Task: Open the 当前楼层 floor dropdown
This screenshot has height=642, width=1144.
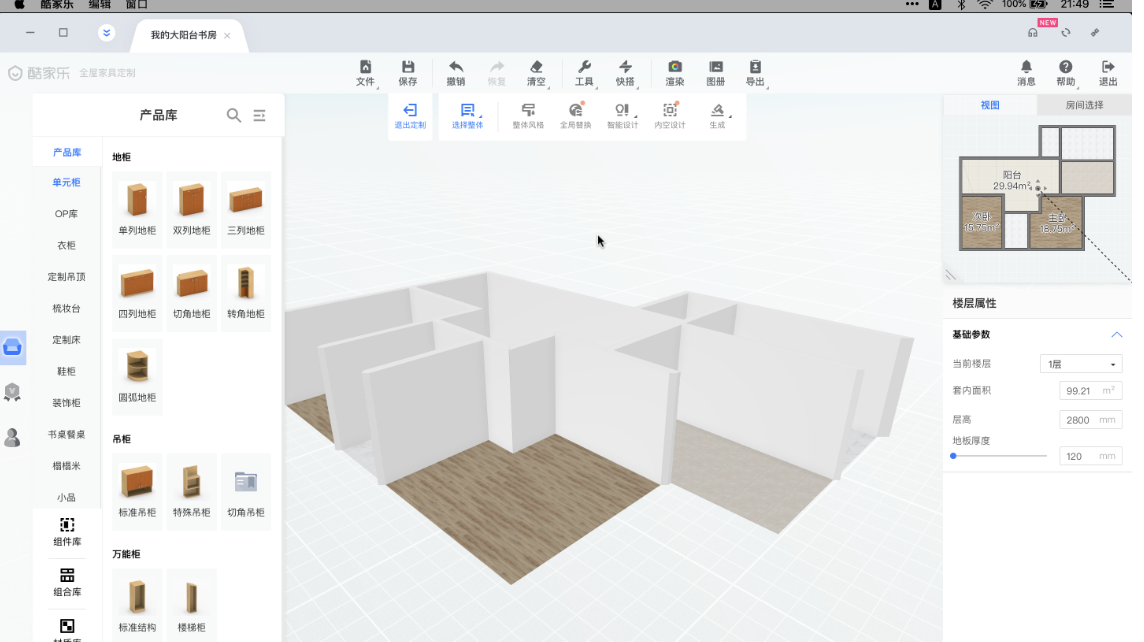Action: point(1081,364)
